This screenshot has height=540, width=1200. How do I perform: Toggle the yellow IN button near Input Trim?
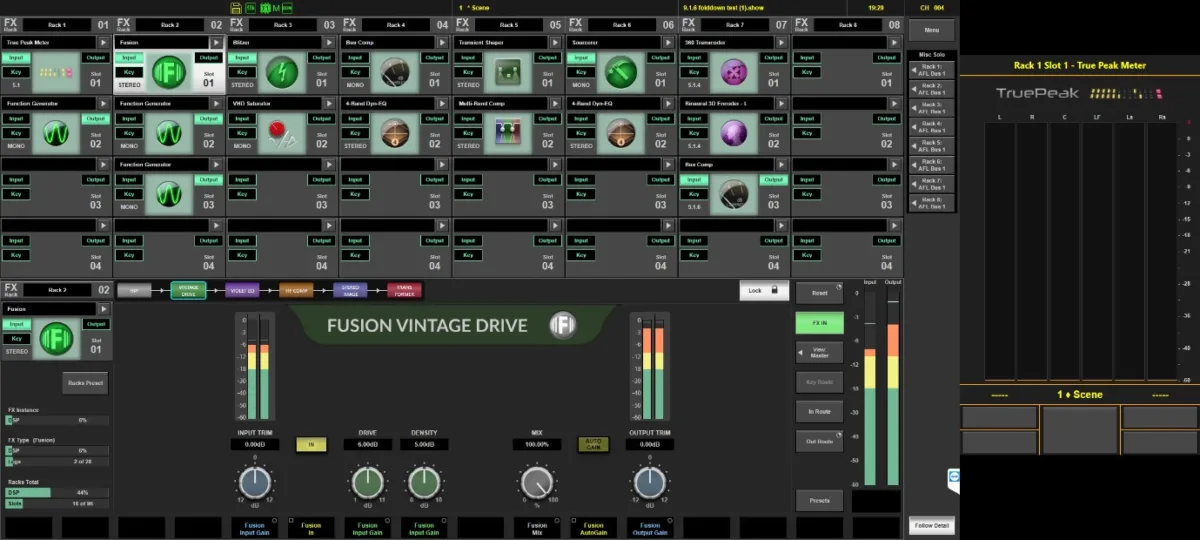coord(310,444)
